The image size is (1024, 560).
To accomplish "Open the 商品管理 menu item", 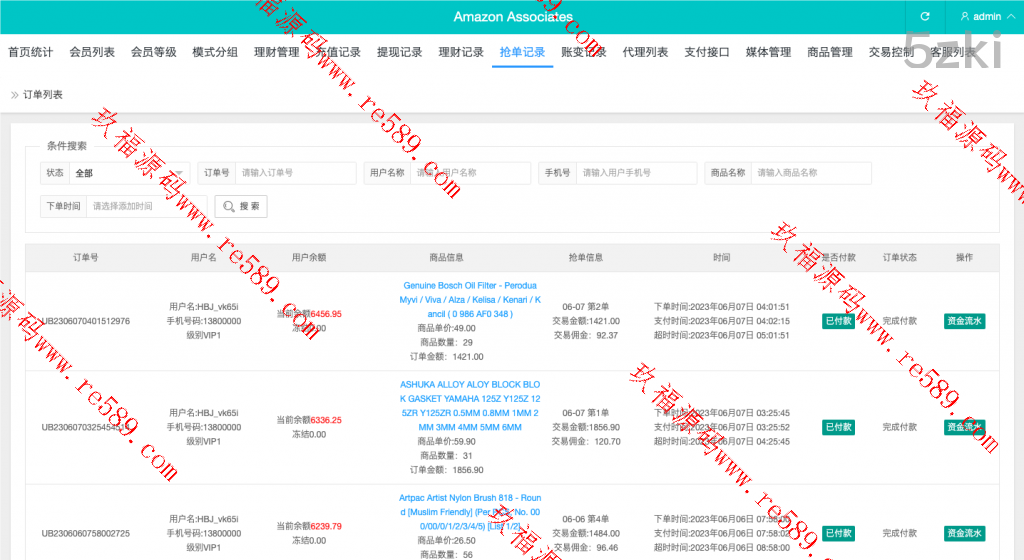I will coord(830,52).
